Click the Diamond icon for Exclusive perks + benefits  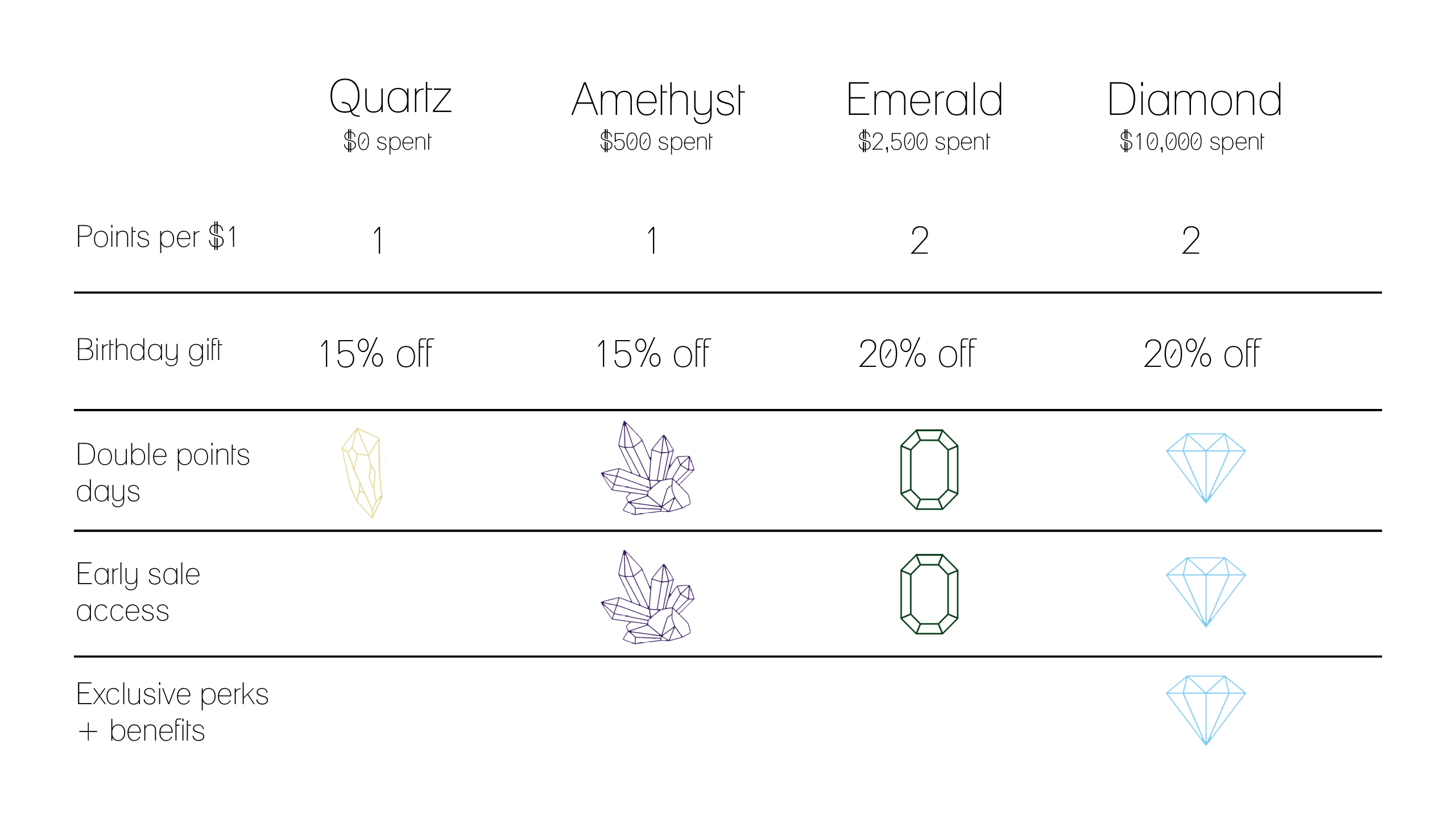pos(1206,710)
